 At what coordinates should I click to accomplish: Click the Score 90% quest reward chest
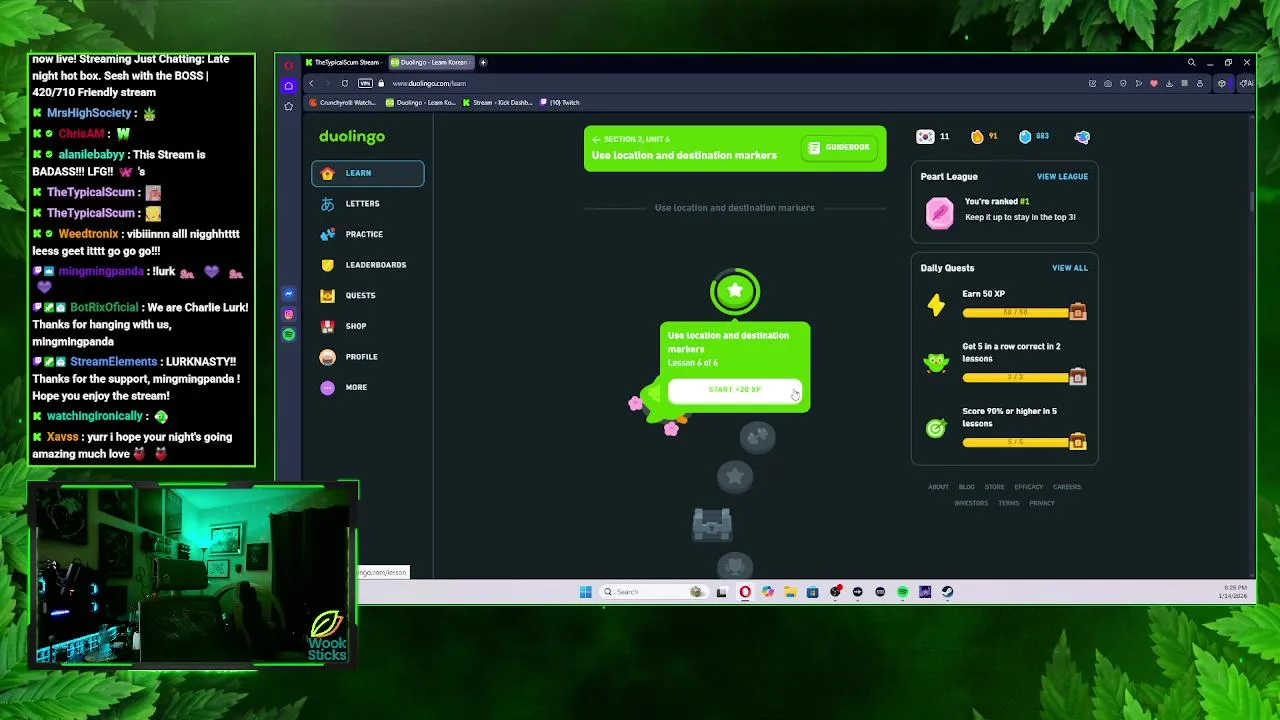1077,441
